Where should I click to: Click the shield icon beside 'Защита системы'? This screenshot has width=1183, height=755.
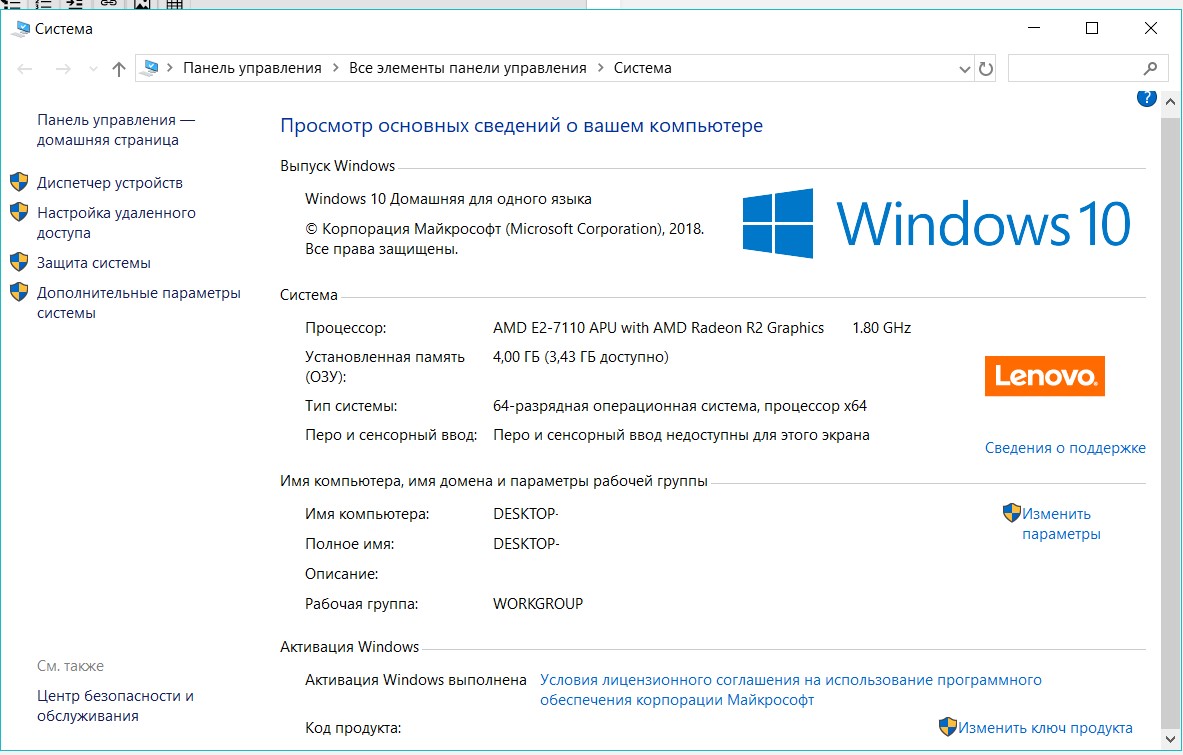coord(19,262)
